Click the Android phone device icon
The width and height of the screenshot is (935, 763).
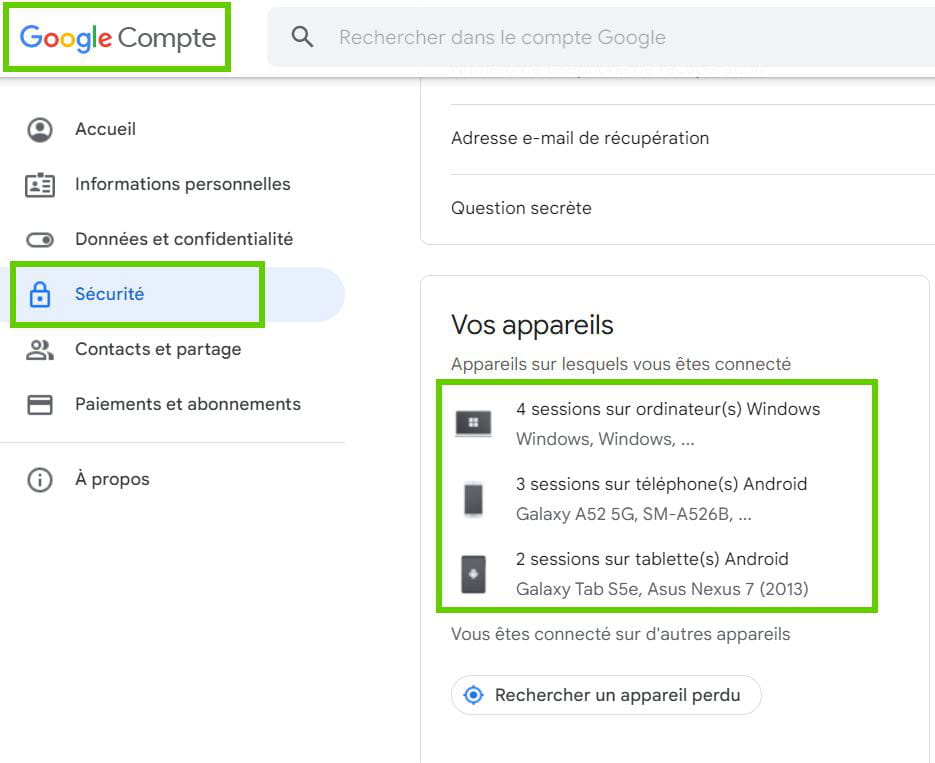(x=473, y=499)
